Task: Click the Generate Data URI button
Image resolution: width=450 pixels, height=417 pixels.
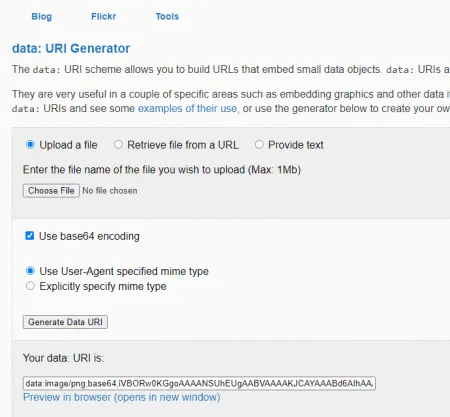Action: (65, 322)
